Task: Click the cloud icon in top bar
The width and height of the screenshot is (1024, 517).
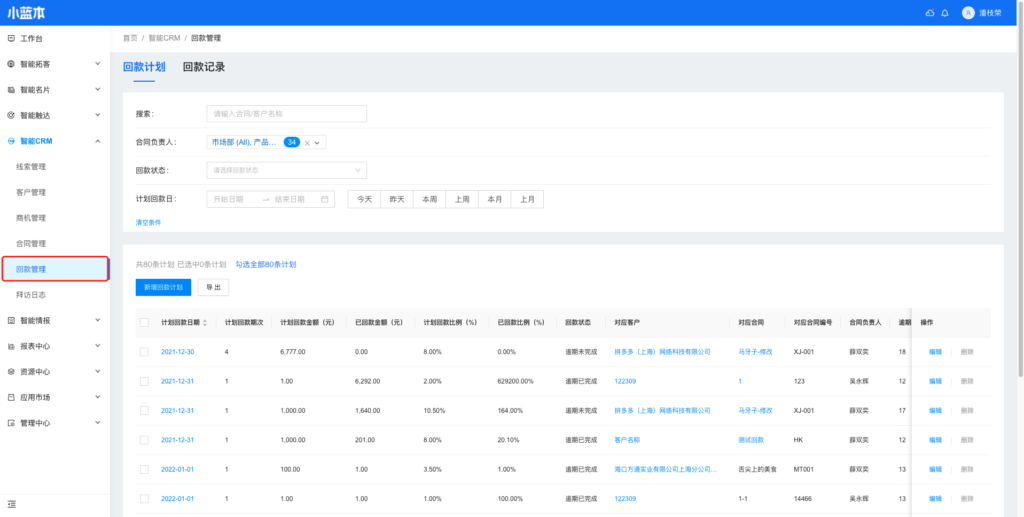Action: pyautogui.click(x=929, y=13)
